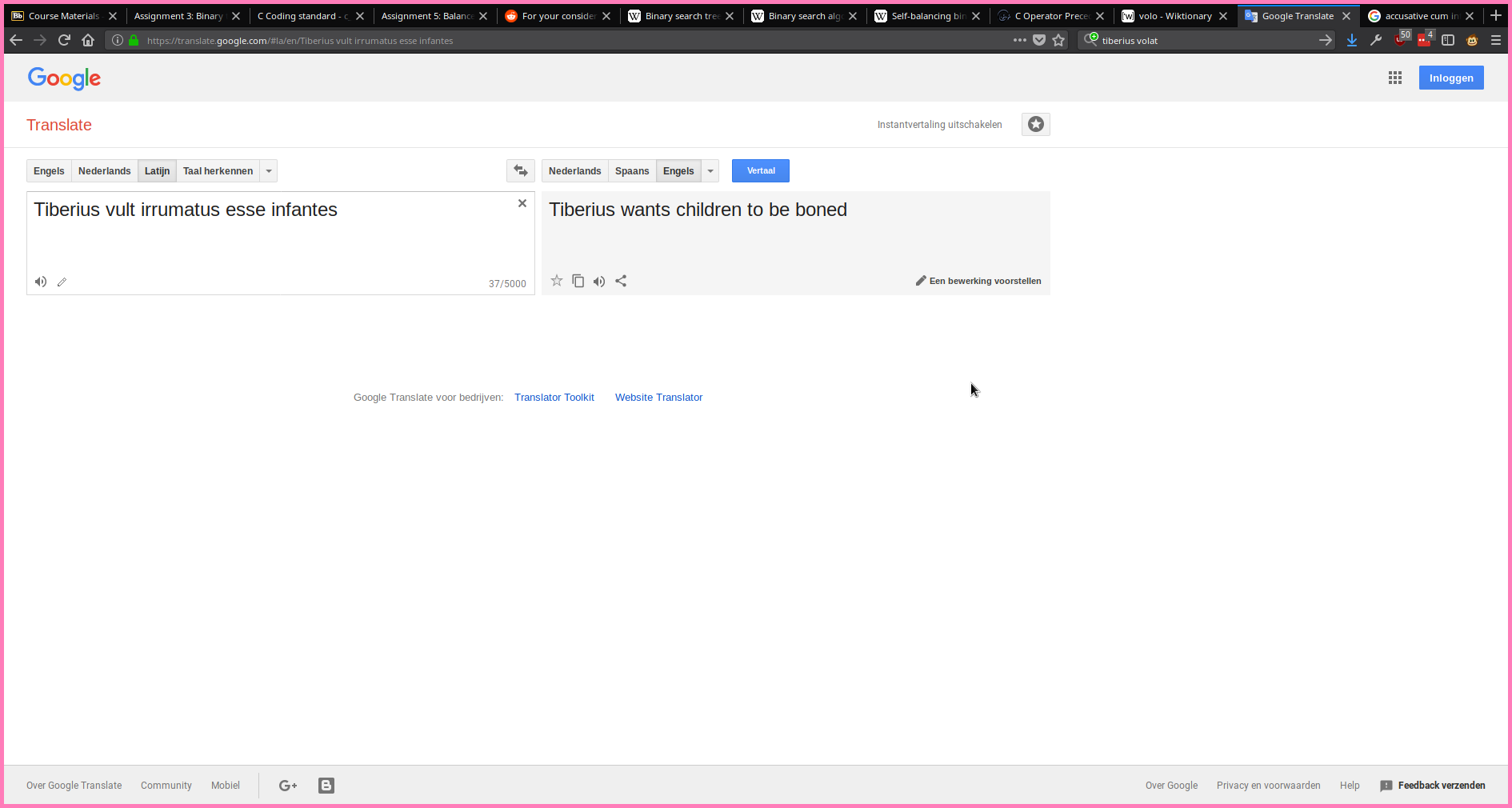Star the translation to save it
The width and height of the screenshot is (1512, 808).
557,281
